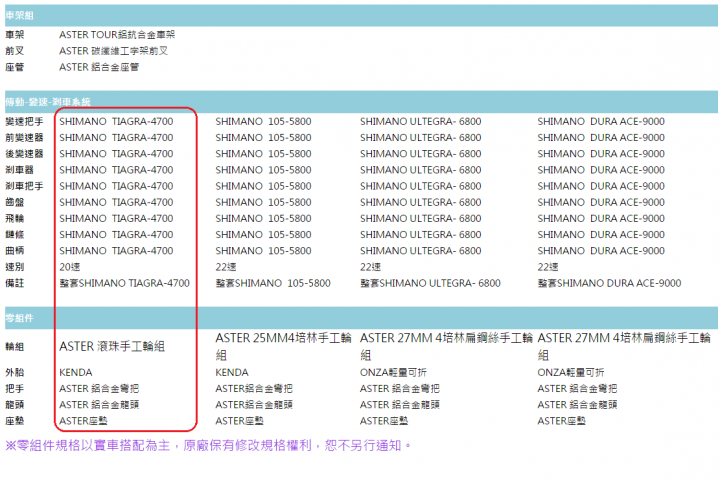Select ASTER座墊 under the 105-5800 column
Screen dimensions: 720x480
click(x=240, y=421)
